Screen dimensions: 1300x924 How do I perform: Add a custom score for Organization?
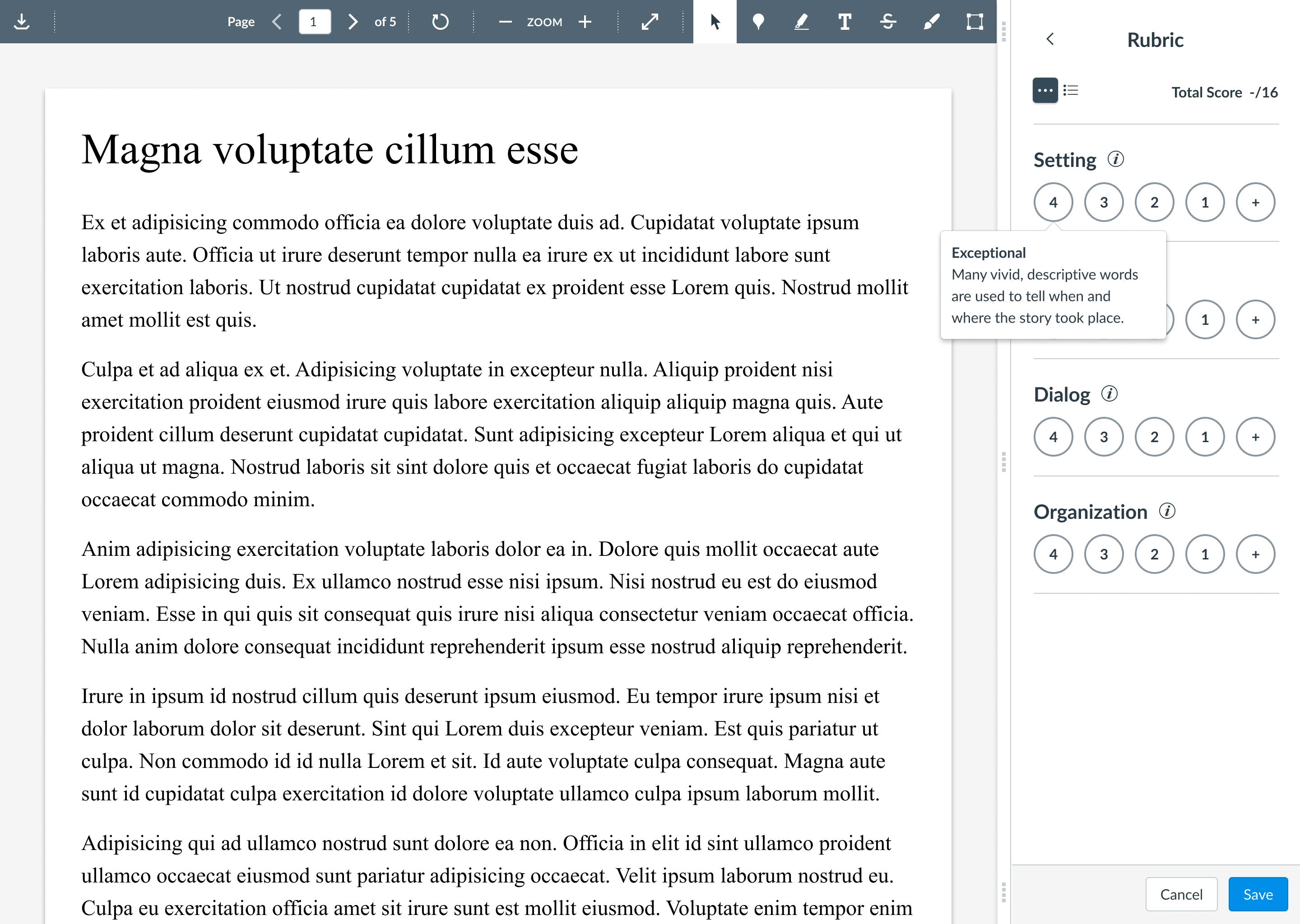click(1256, 554)
